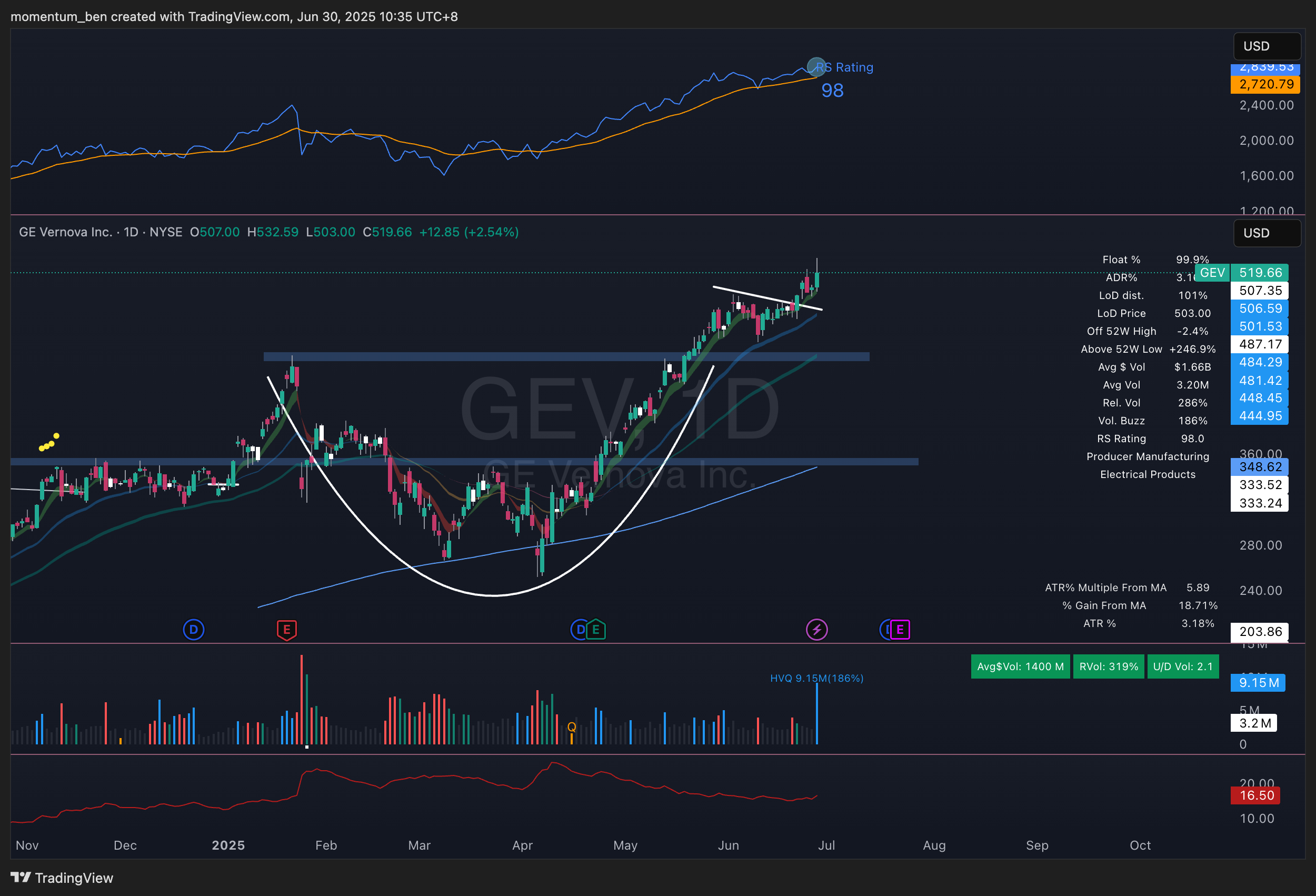This screenshot has width=1316, height=896.
Task: Click the purple lightning bolt event icon
Action: coord(816,629)
